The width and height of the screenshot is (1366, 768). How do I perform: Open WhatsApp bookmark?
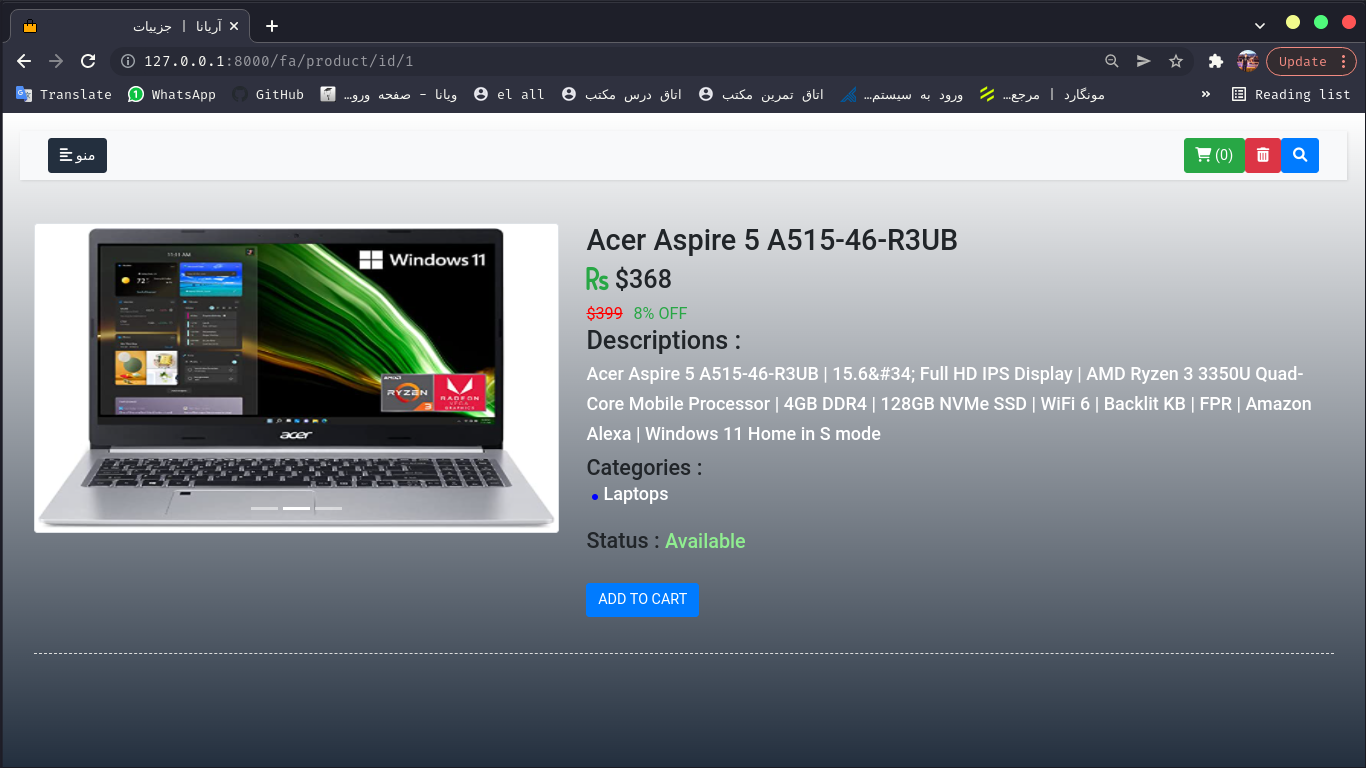172,94
